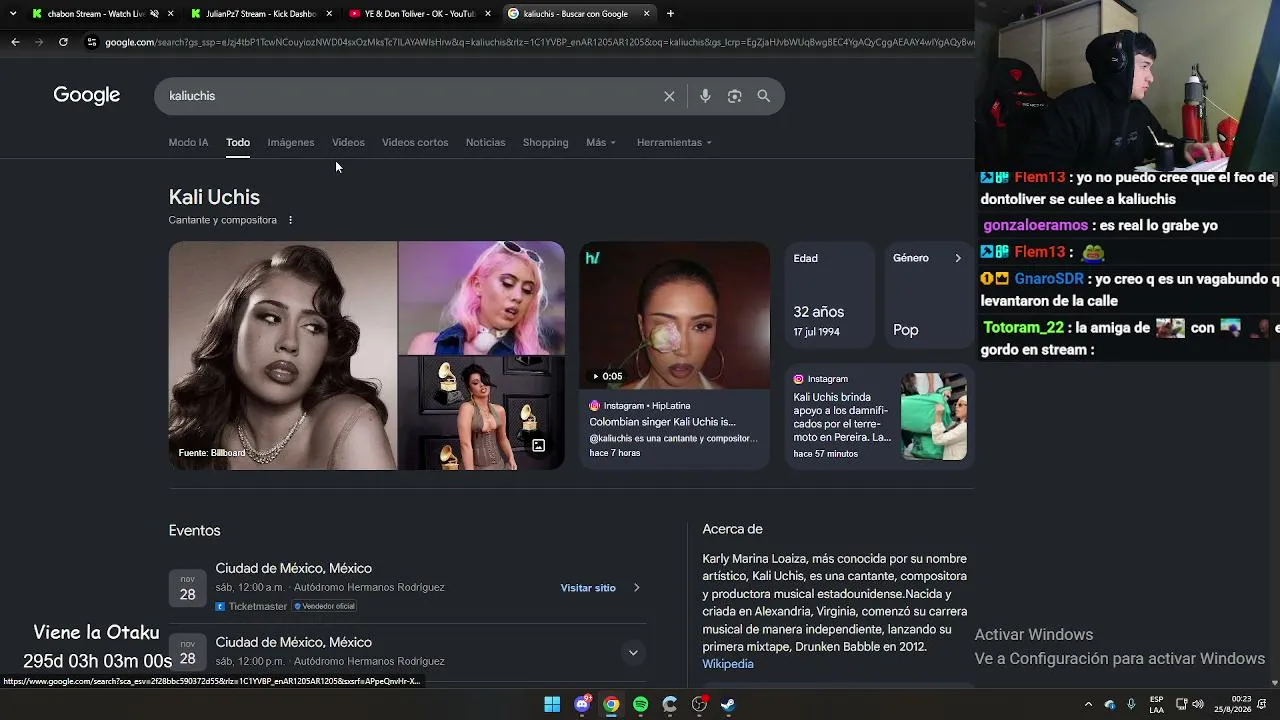Open Steam from the taskbar
The width and height of the screenshot is (1280, 720).
pyautogui.click(x=728, y=705)
